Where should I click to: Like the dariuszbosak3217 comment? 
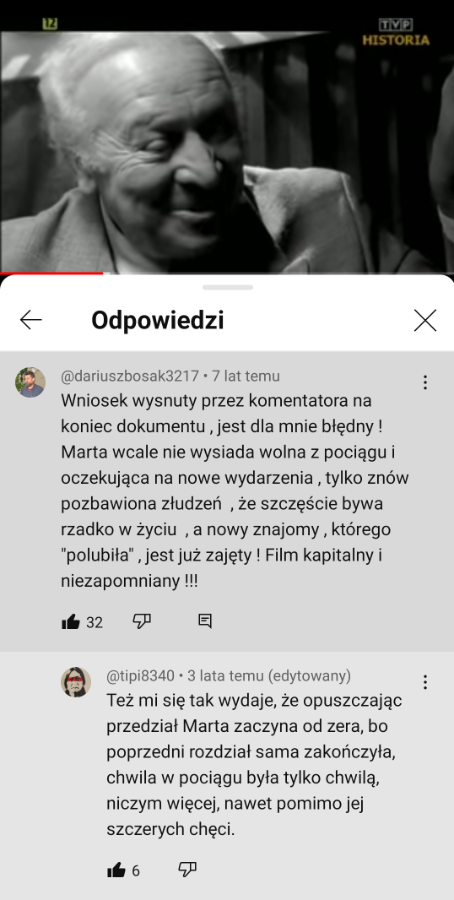tap(71, 622)
